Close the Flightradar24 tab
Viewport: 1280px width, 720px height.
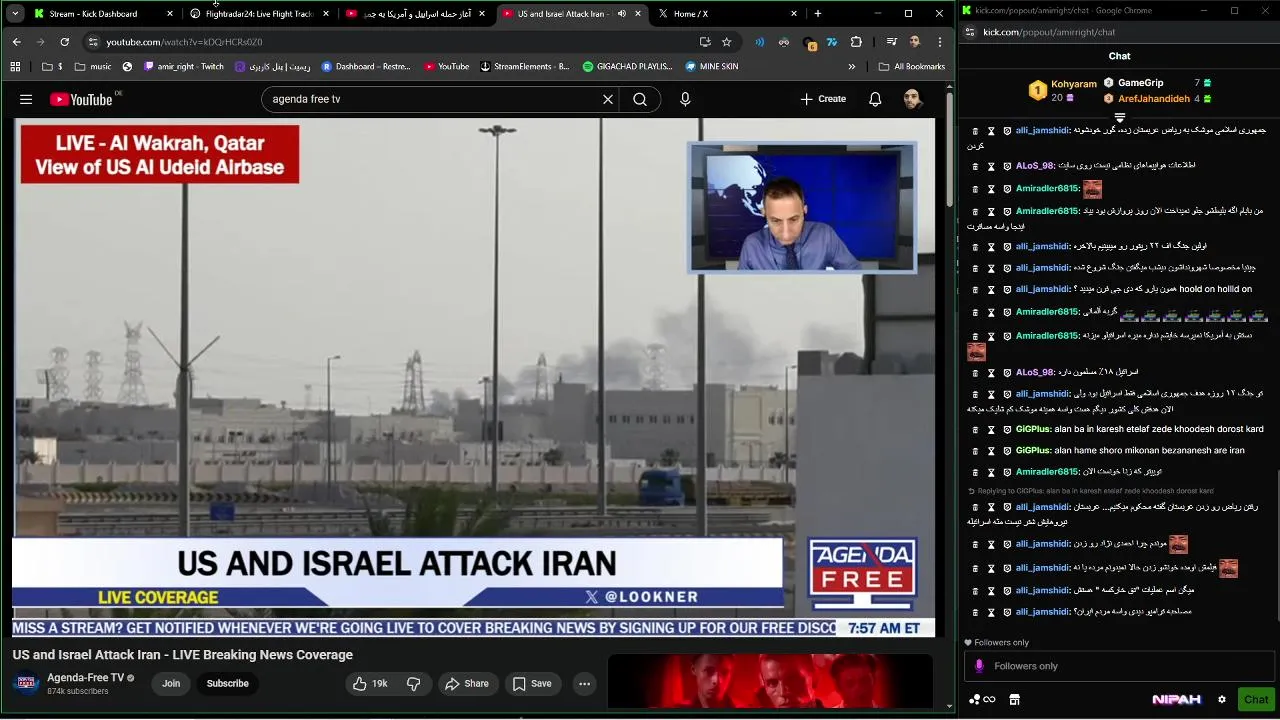tap(326, 14)
